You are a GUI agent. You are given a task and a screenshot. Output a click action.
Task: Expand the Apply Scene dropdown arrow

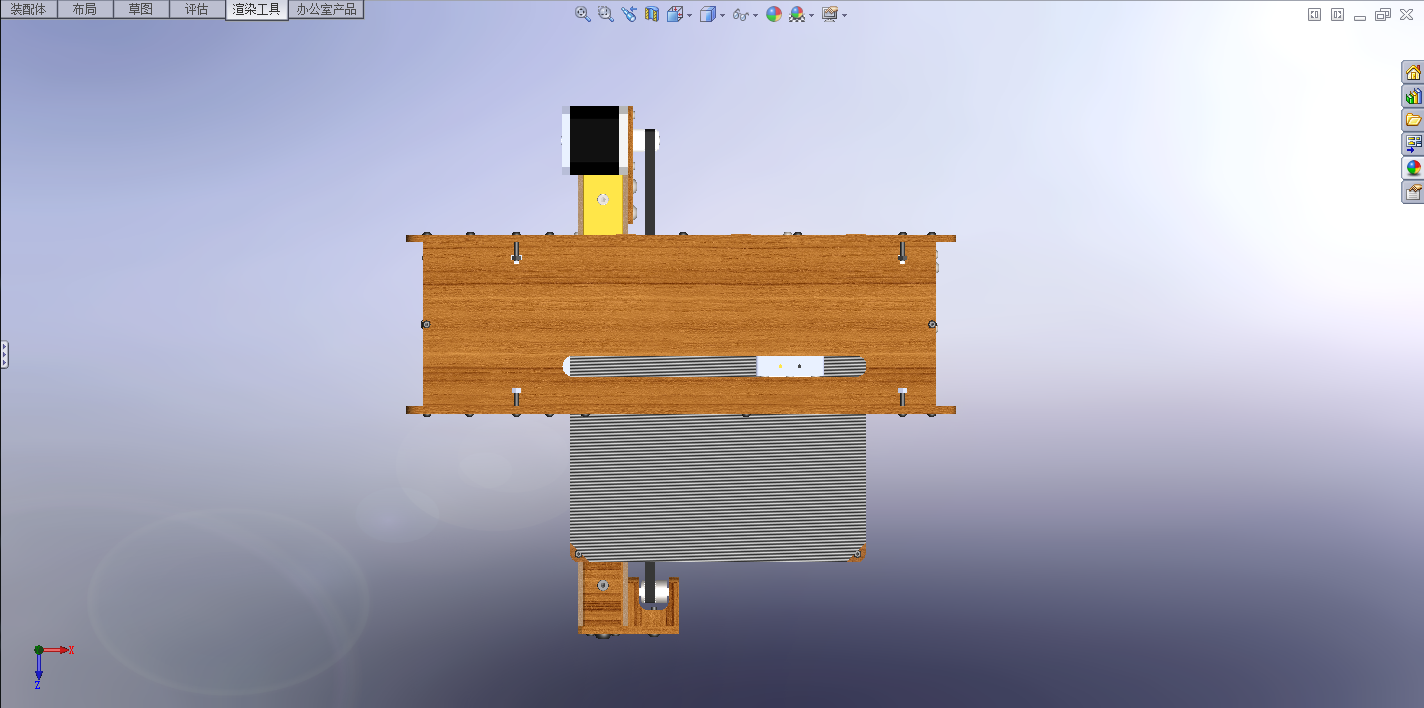click(x=811, y=15)
